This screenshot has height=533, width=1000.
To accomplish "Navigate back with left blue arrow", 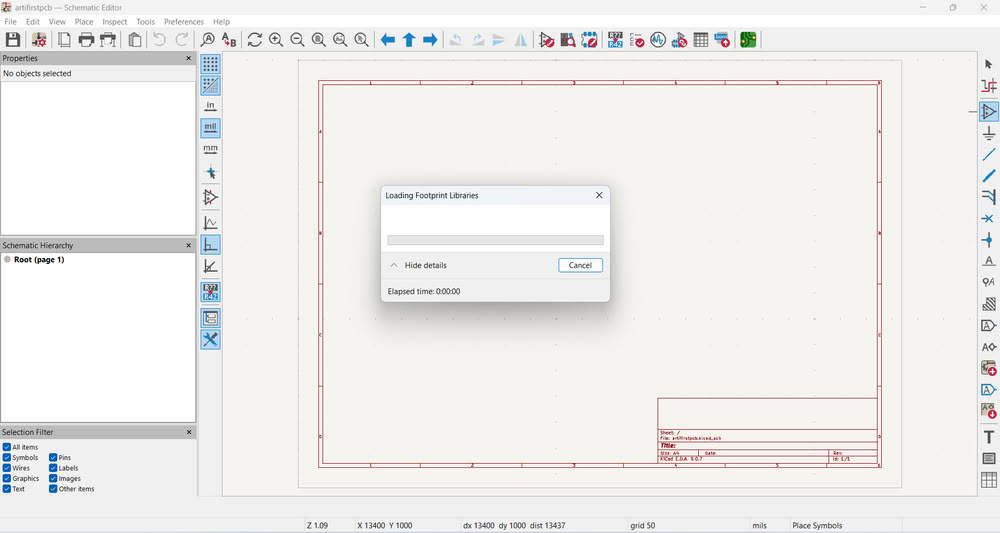I will [x=388, y=40].
